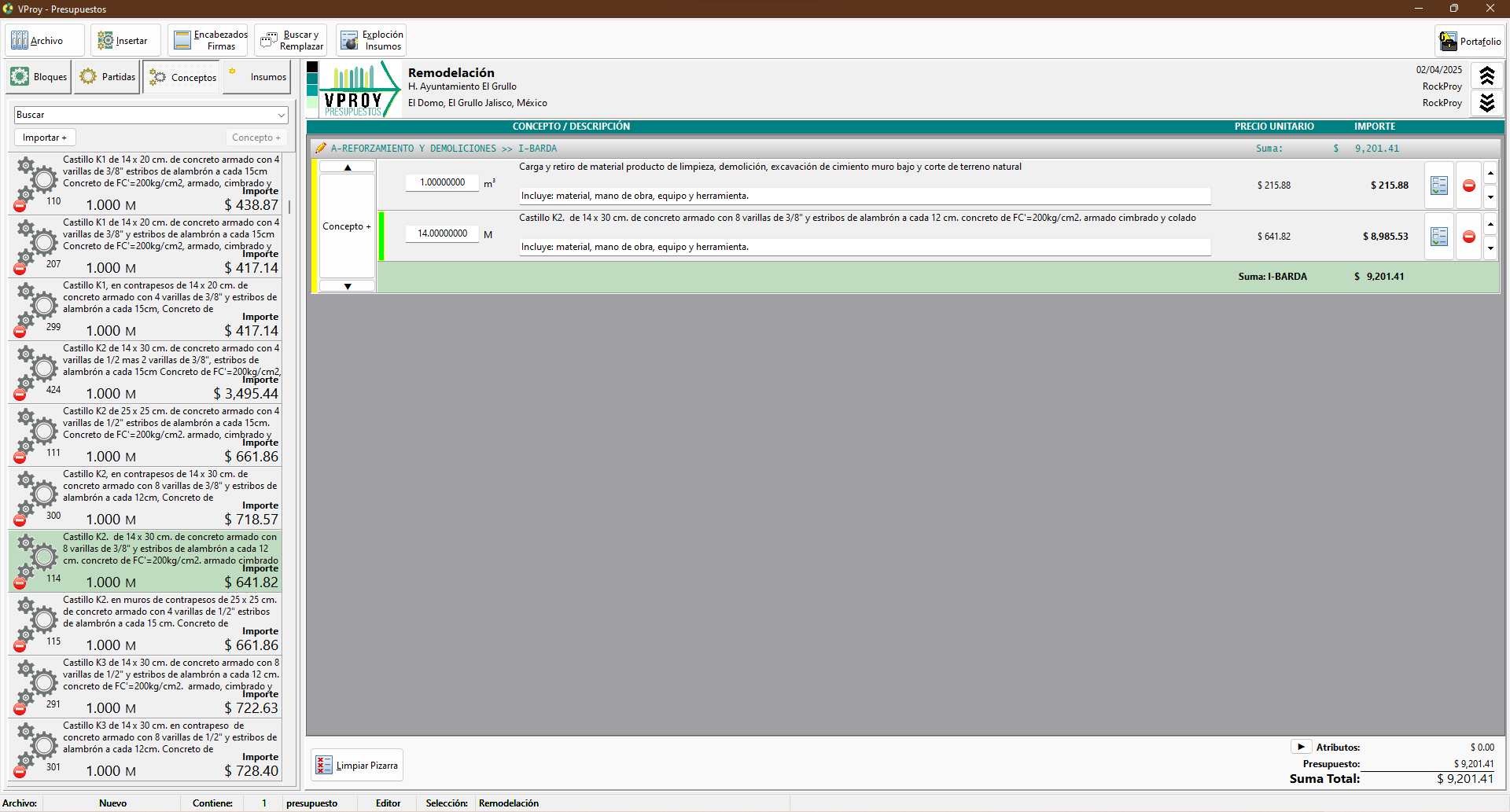
Task: Switch to the Partidas tab
Action: (x=109, y=77)
